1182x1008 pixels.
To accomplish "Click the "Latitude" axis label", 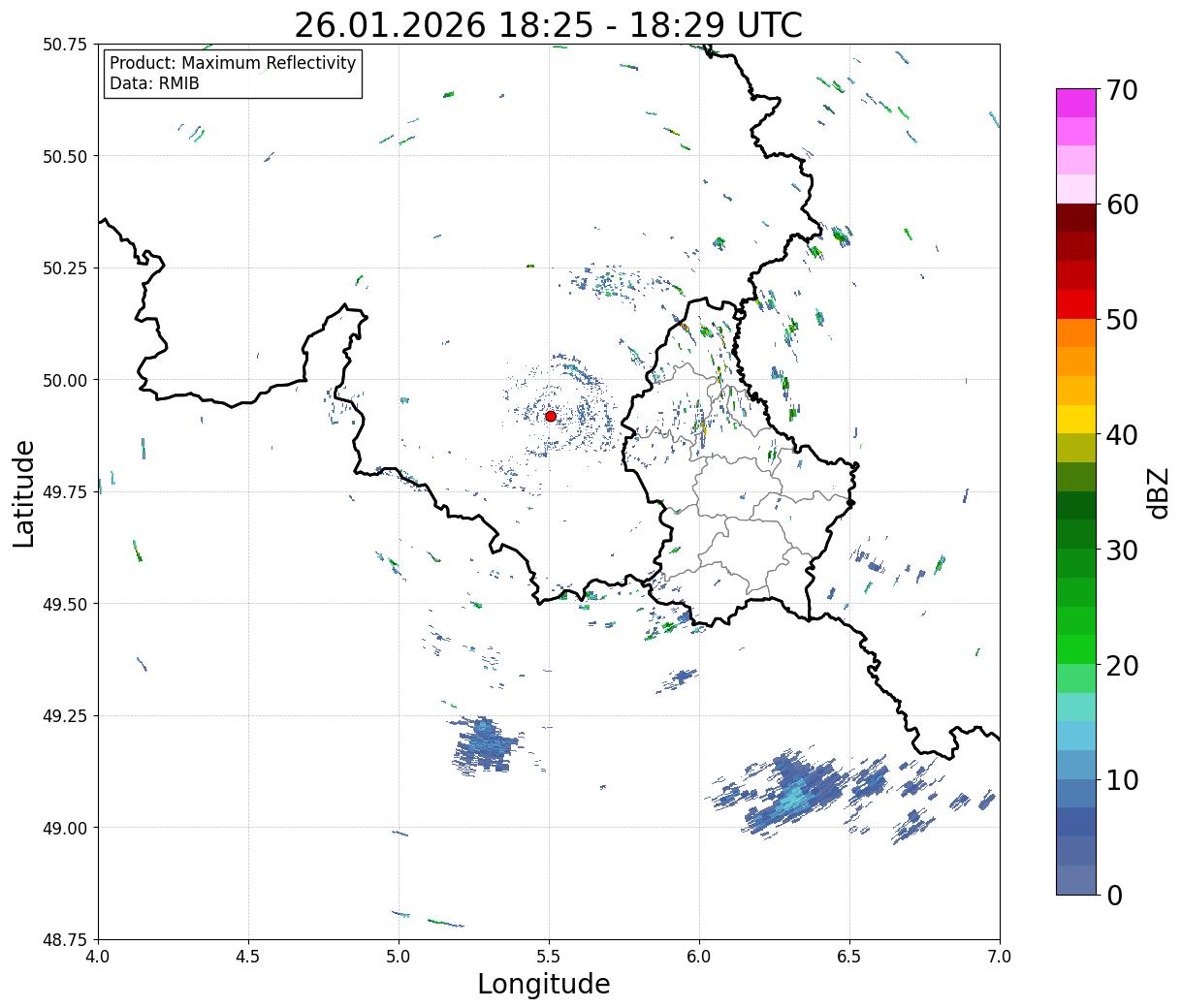I will click(x=24, y=492).
